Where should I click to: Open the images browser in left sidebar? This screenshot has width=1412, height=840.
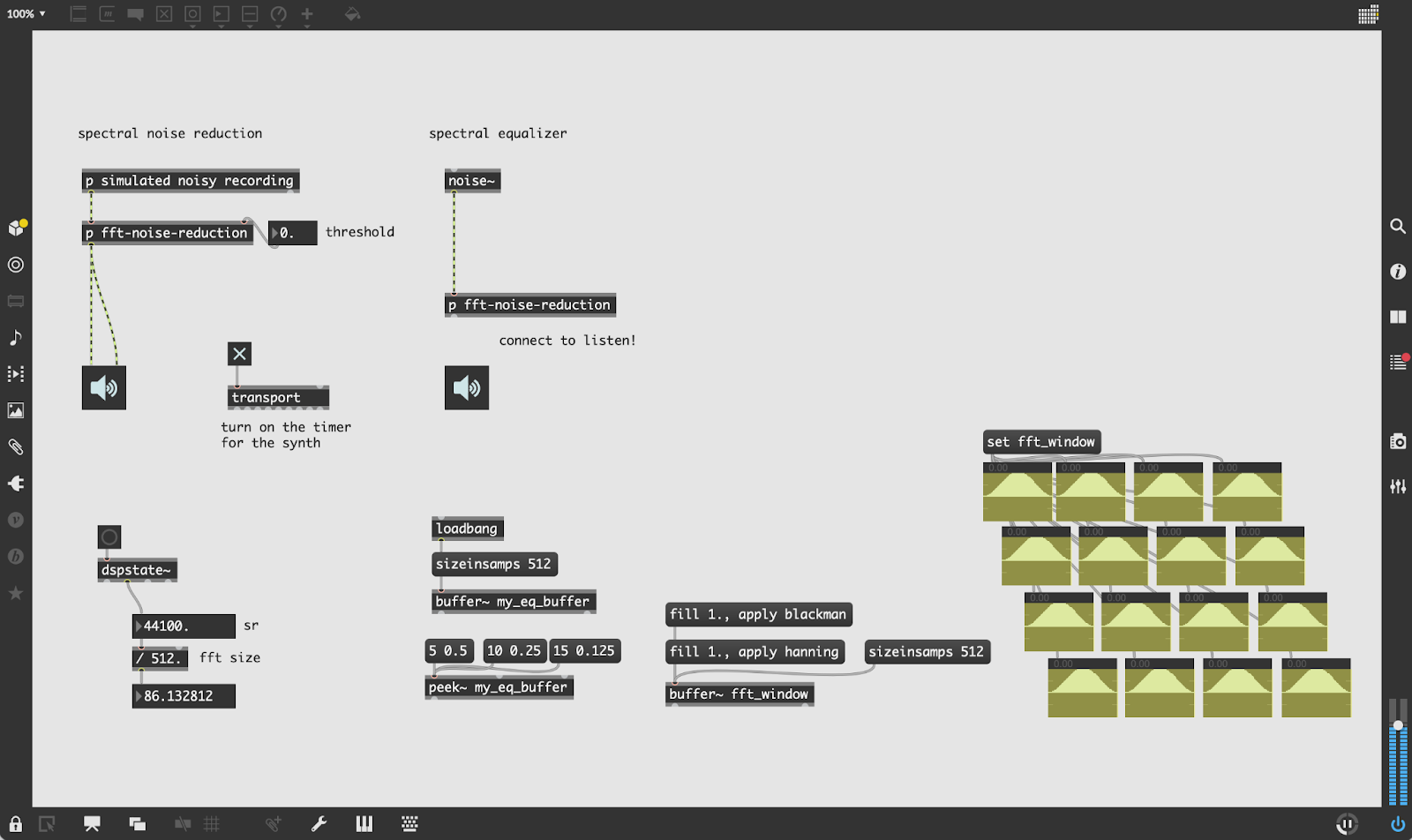tap(16, 410)
